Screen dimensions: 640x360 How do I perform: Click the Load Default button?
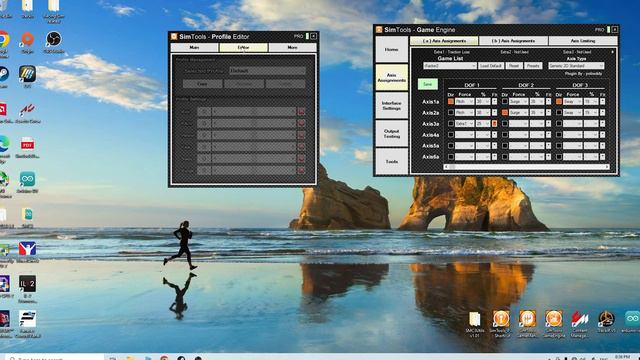click(491, 66)
